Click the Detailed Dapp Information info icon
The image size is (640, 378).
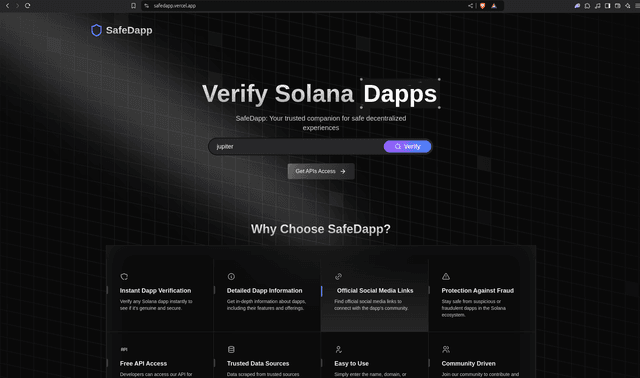tap(231, 276)
